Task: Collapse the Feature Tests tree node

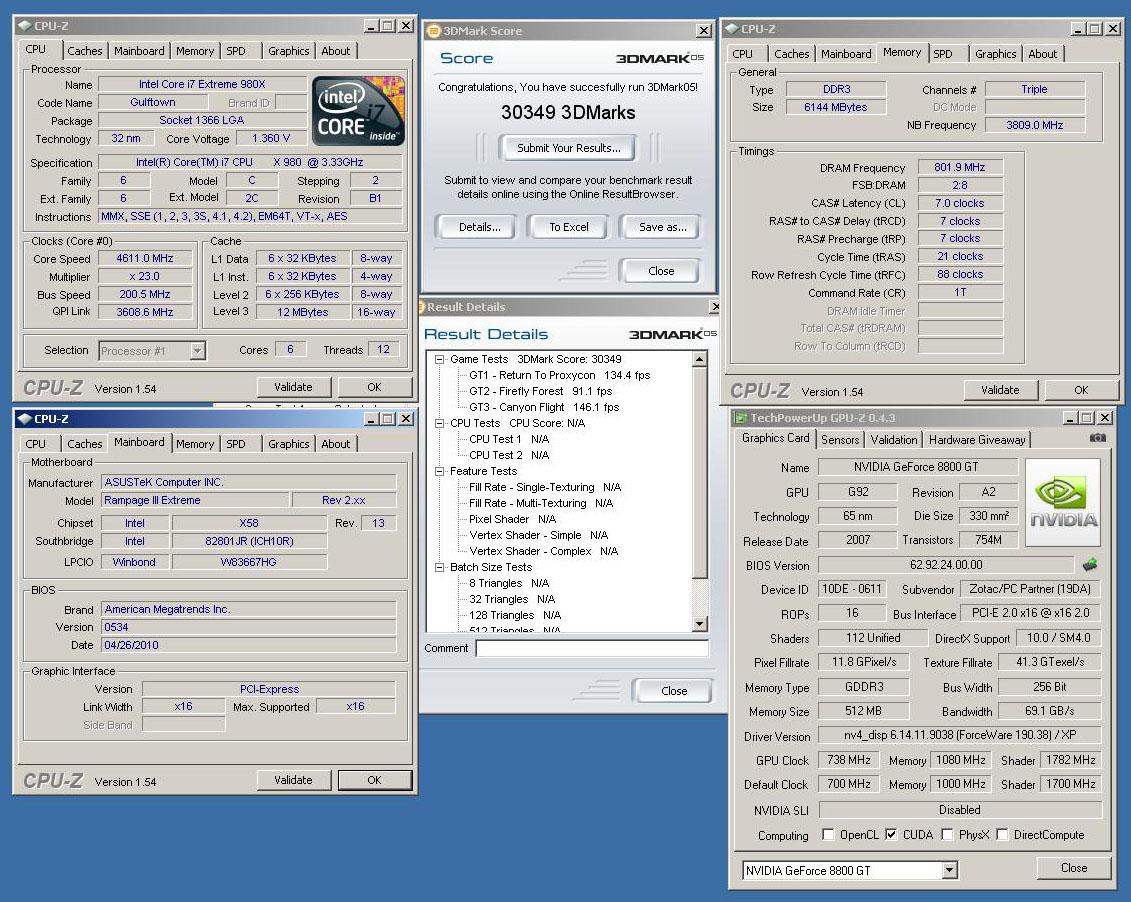Action: pos(439,471)
